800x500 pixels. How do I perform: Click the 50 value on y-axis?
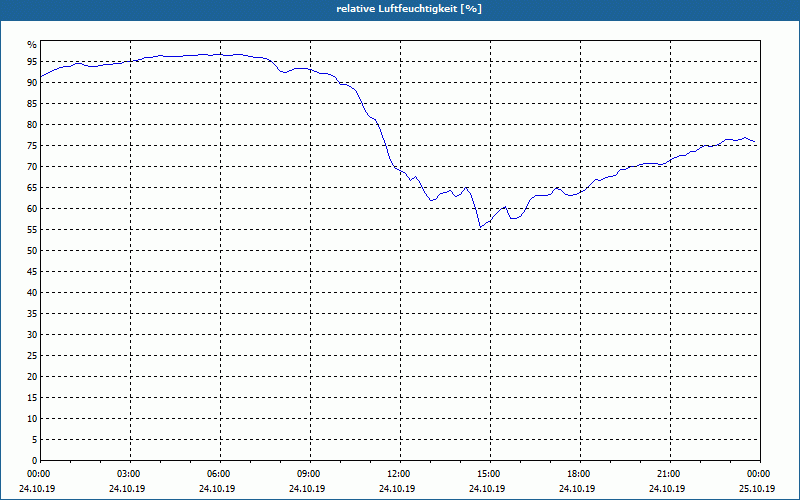[32, 251]
